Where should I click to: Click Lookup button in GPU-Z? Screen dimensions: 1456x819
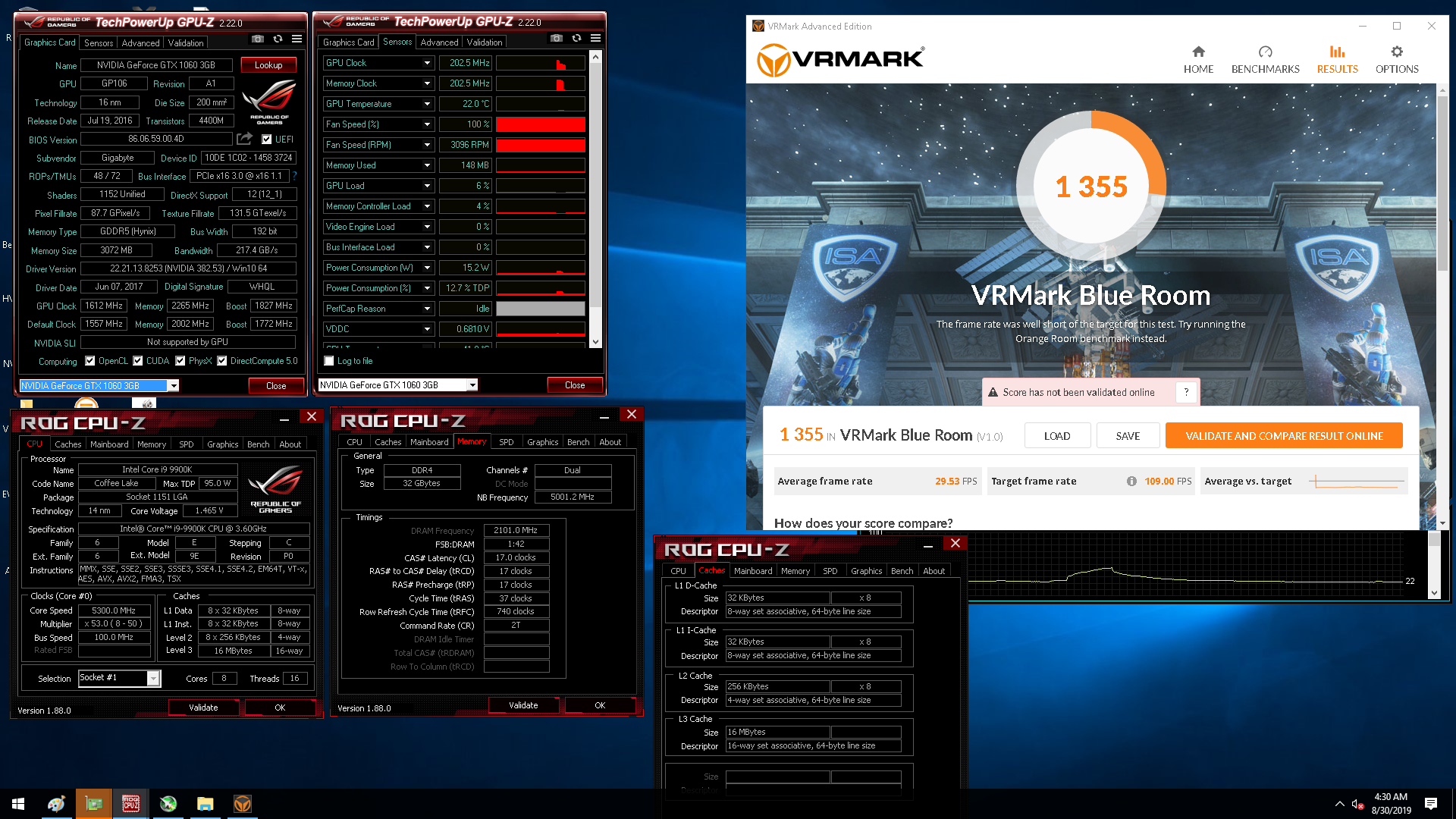[268, 65]
